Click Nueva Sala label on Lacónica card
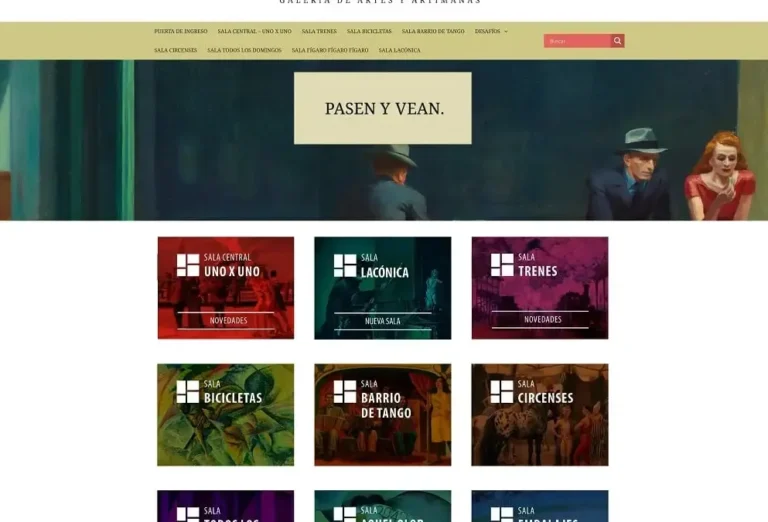 383,321
